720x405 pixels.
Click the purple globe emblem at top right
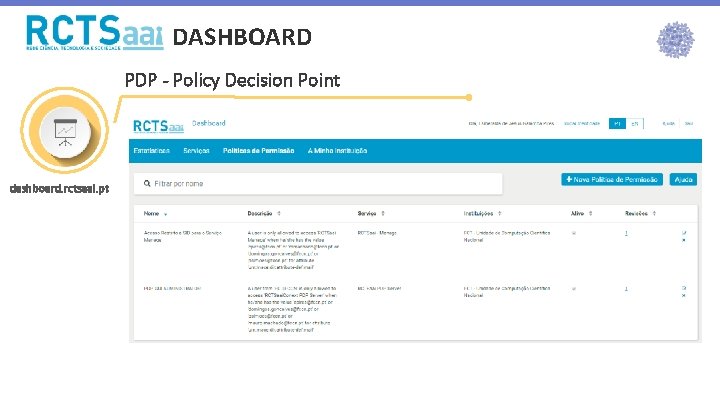point(675,40)
